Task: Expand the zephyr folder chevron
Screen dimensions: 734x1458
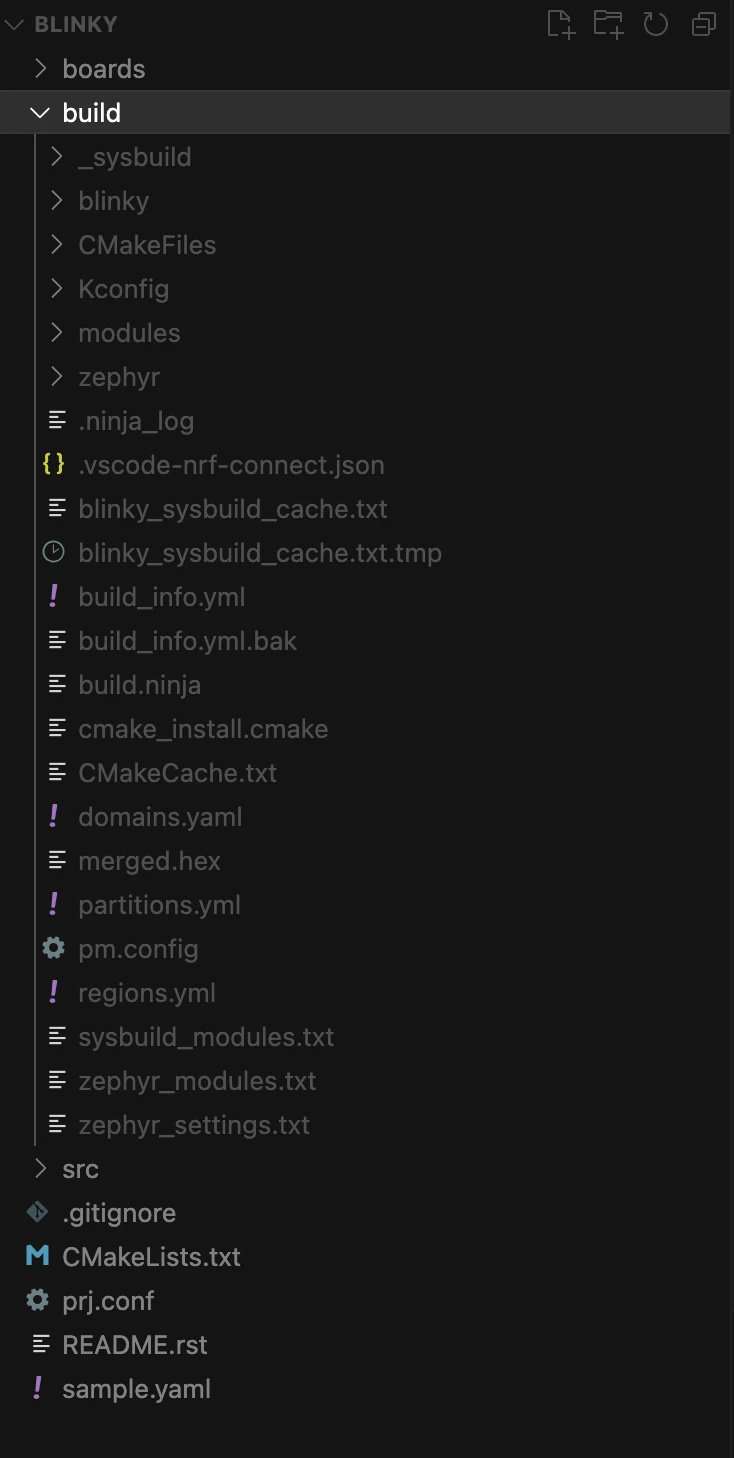Action: tap(57, 377)
